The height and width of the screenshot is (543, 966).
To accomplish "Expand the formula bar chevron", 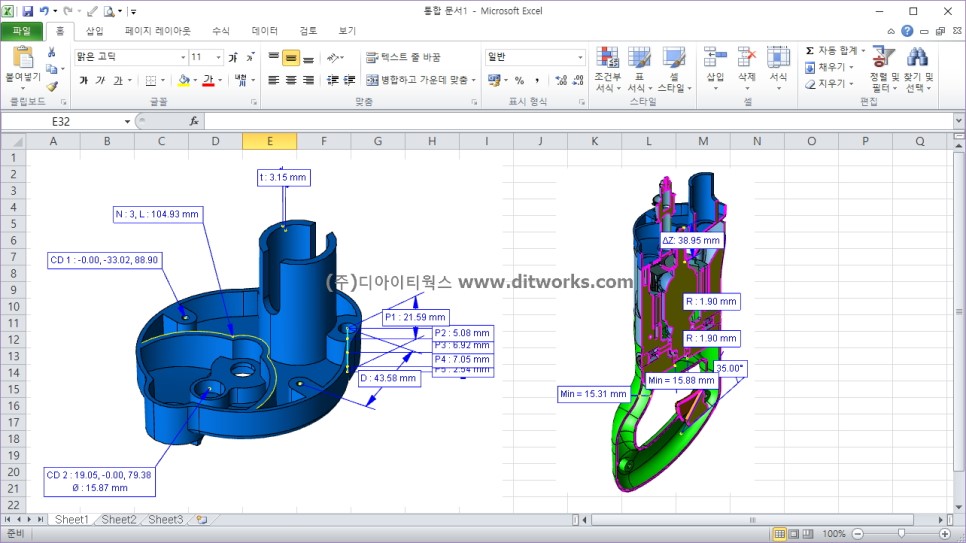I will pyautogui.click(x=959, y=121).
